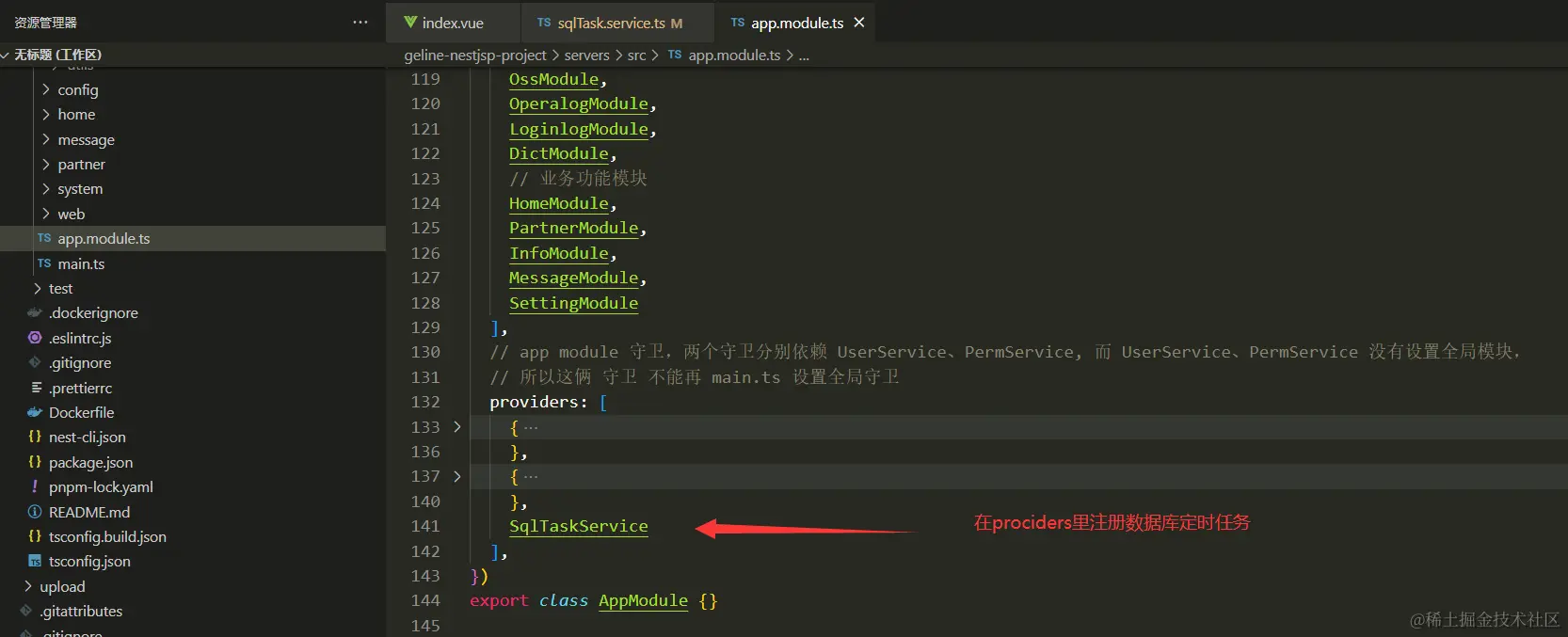Expand the partner folder
Viewport: 1568px width, 637px height.
(x=45, y=164)
